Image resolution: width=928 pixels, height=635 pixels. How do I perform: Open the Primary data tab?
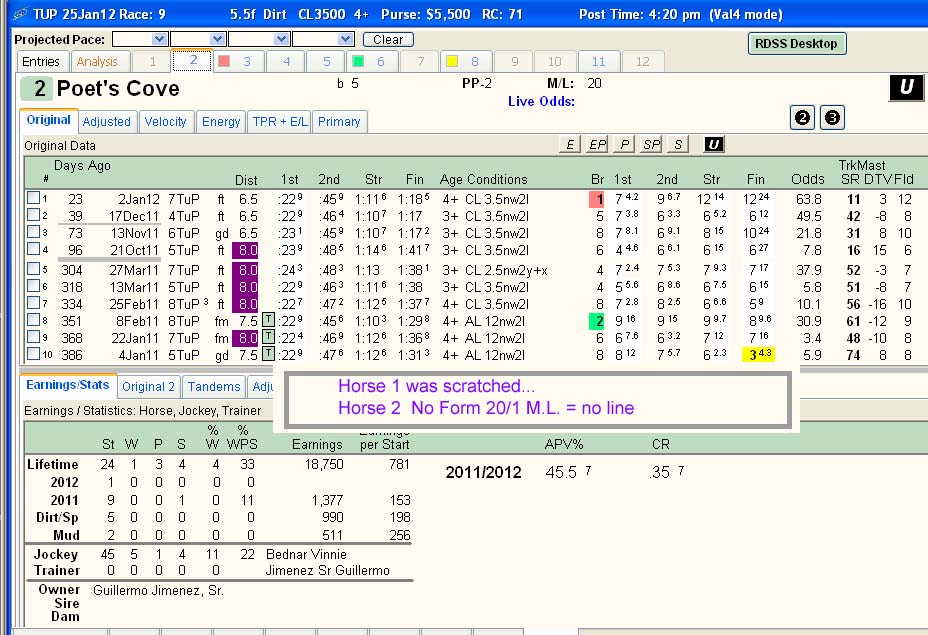pyautogui.click(x=339, y=121)
